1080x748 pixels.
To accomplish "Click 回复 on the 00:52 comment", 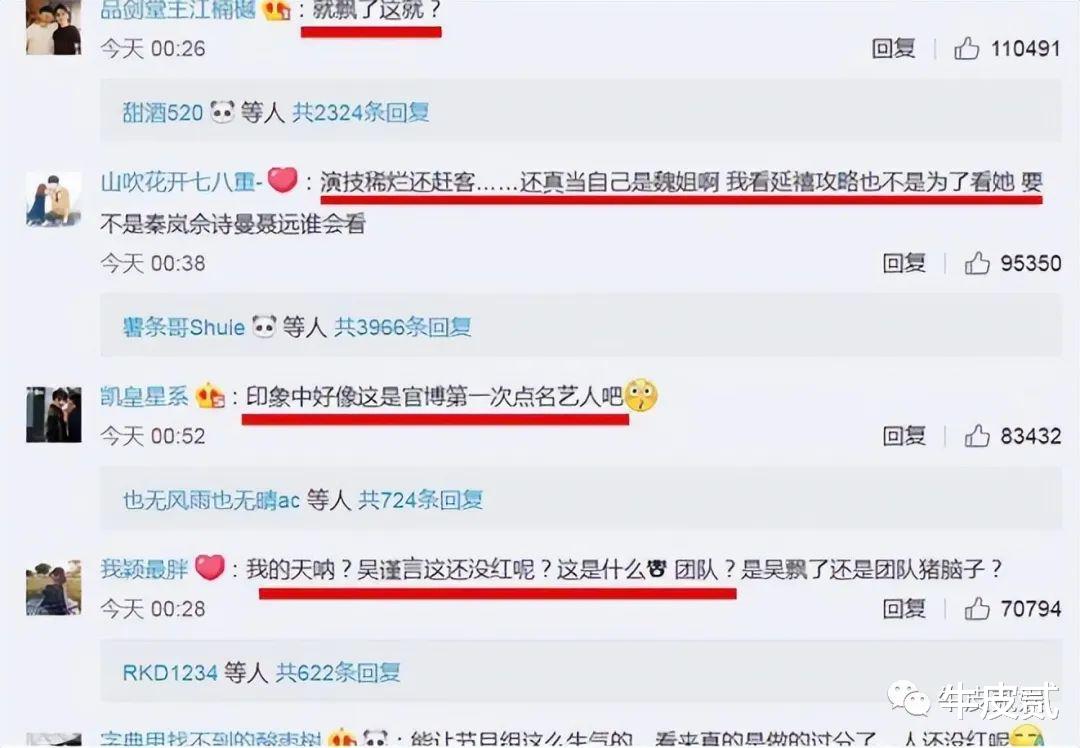I will click(904, 436).
